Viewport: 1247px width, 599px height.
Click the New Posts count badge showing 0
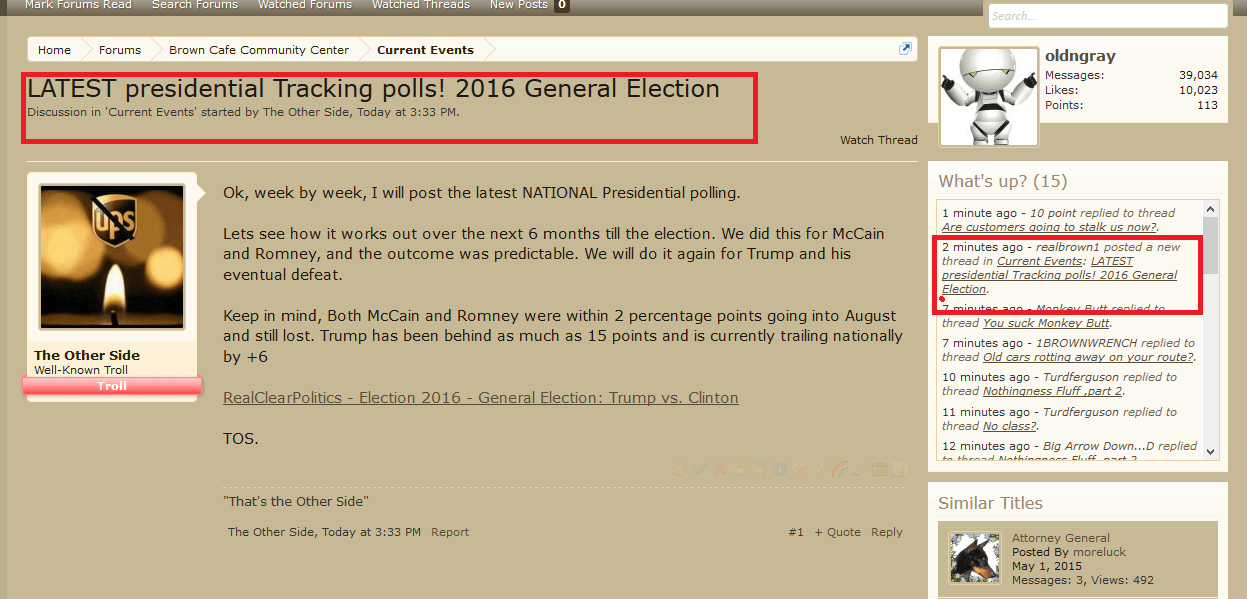point(562,5)
